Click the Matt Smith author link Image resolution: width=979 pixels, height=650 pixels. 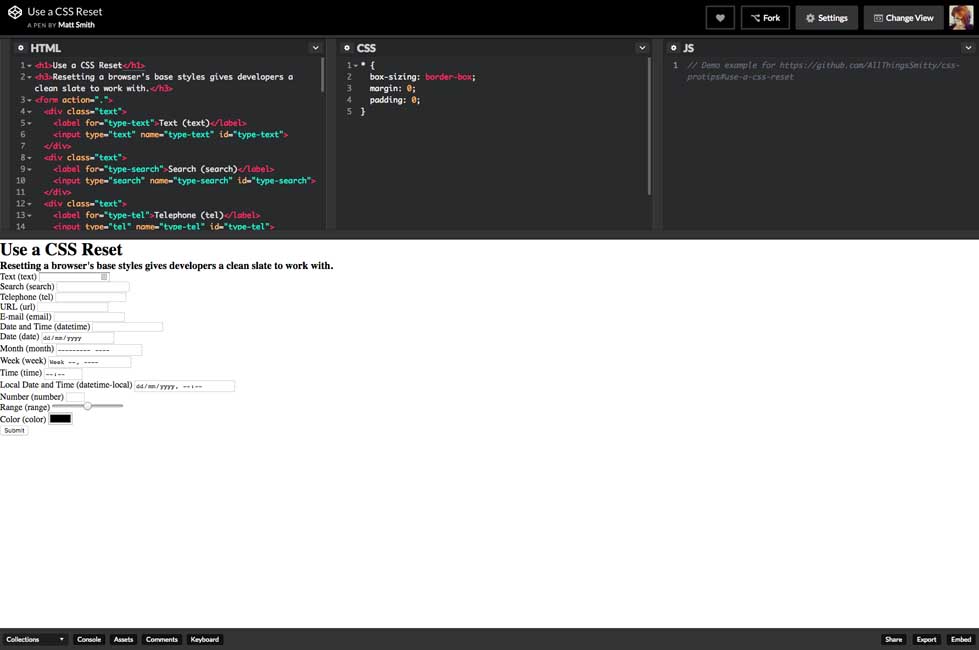pyautogui.click(x=76, y=25)
